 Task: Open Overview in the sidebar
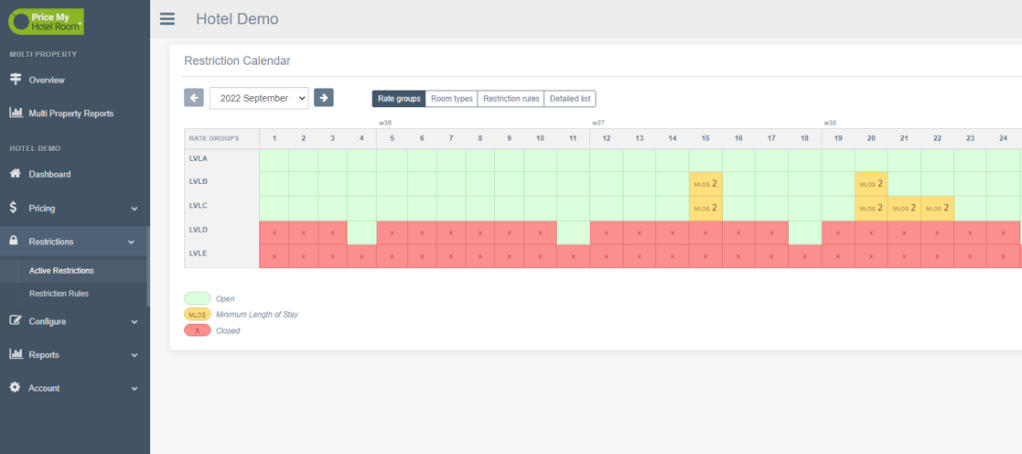click(x=46, y=79)
